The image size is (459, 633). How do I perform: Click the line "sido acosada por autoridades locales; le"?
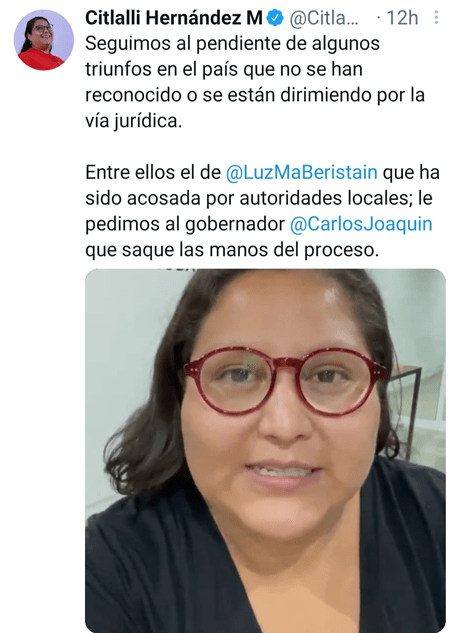point(259,198)
